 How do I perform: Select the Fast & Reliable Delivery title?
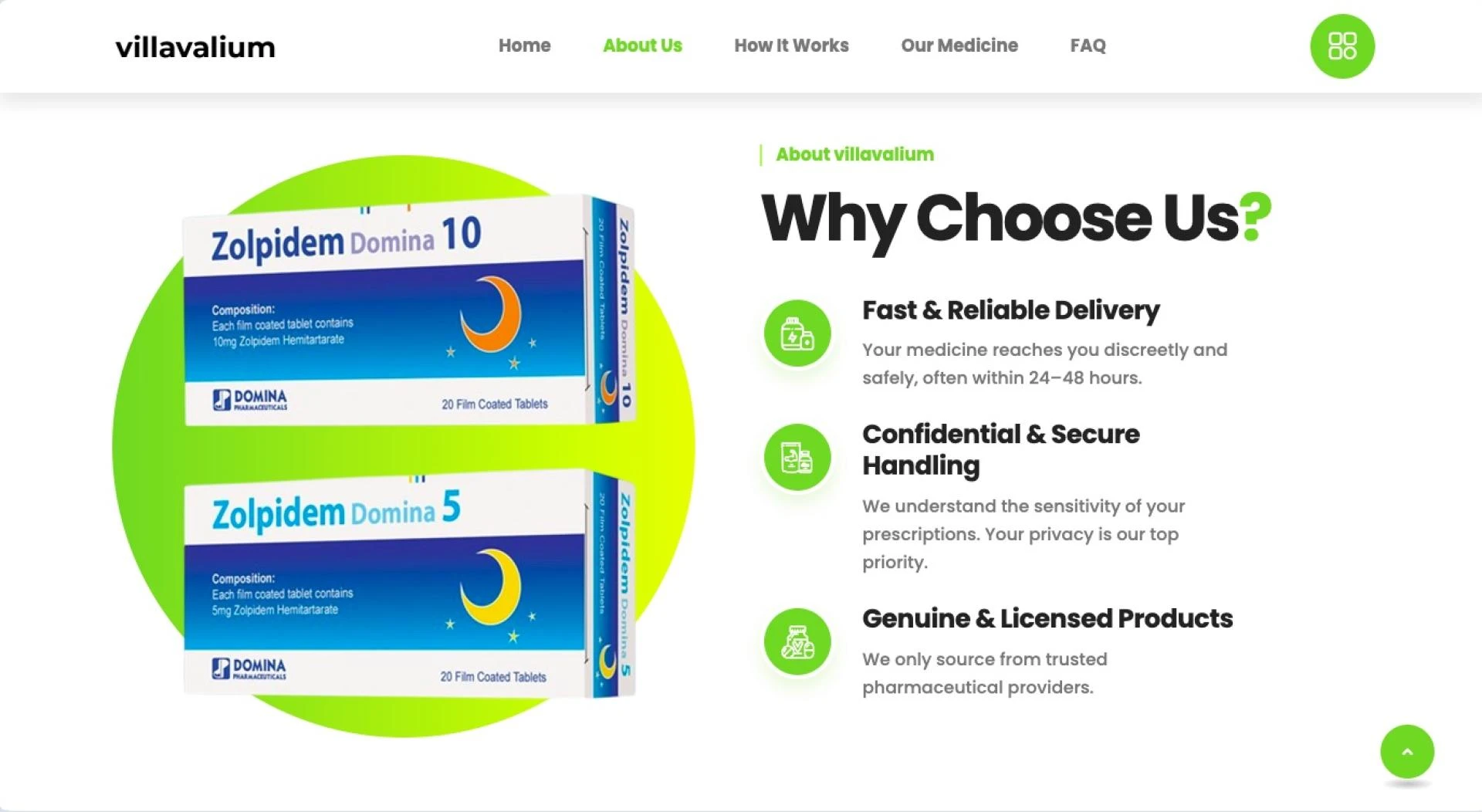click(x=1010, y=310)
